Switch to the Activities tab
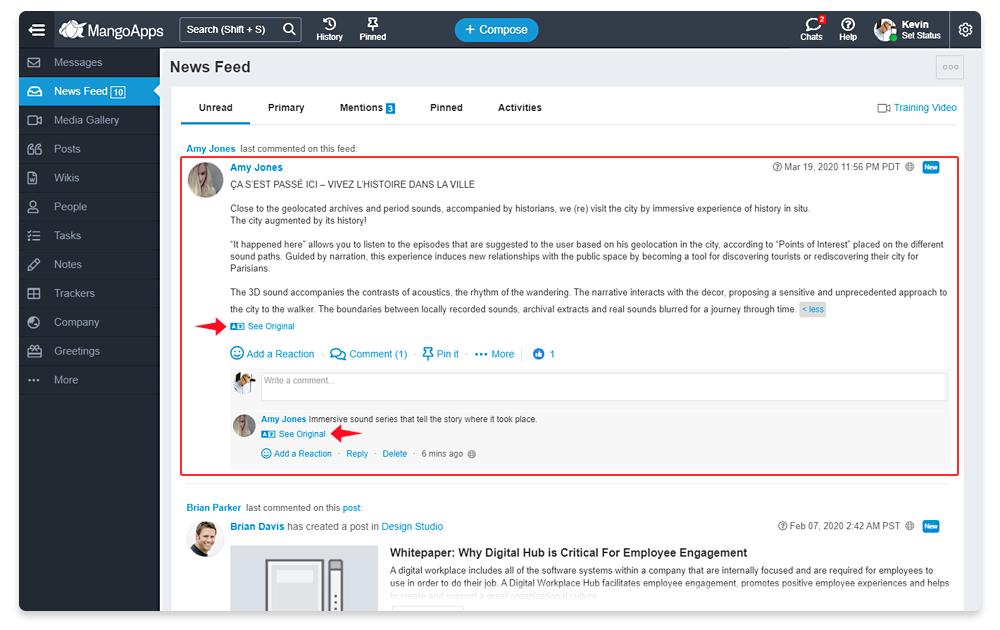 coord(519,107)
